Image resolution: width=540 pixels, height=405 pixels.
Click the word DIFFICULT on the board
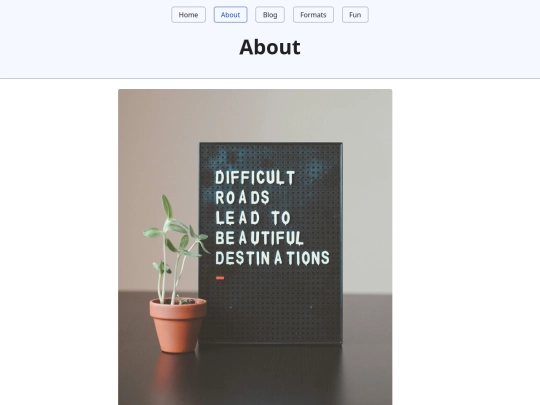click(x=255, y=178)
